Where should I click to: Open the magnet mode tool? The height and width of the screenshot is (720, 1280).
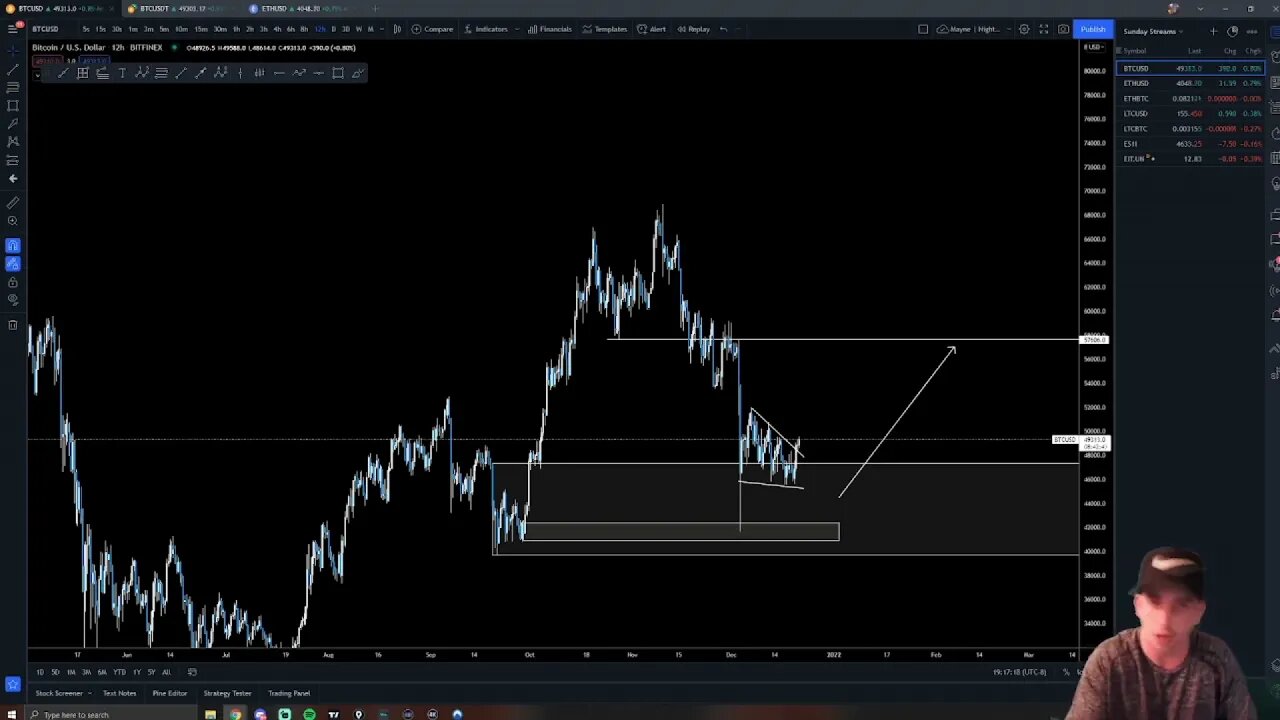(x=13, y=245)
